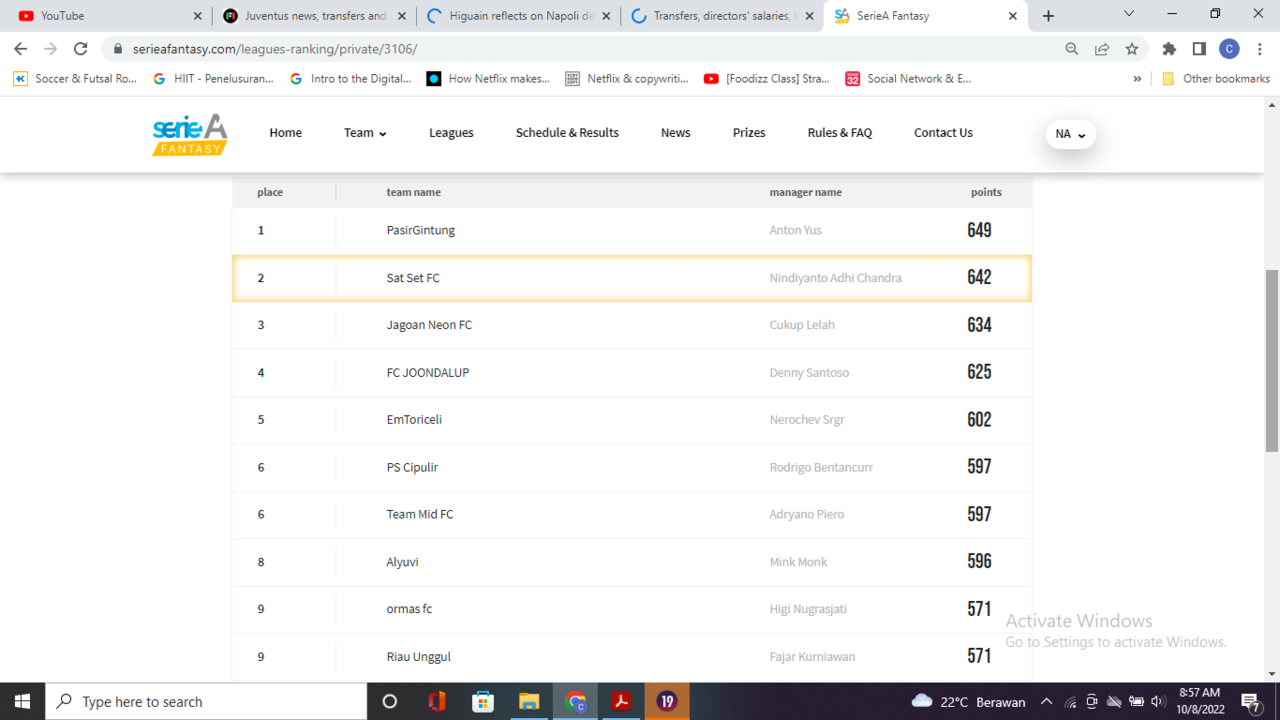Image resolution: width=1280 pixels, height=720 pixels.
Task: Click the volume speaker tray icon
Action: coord(1158,702)
